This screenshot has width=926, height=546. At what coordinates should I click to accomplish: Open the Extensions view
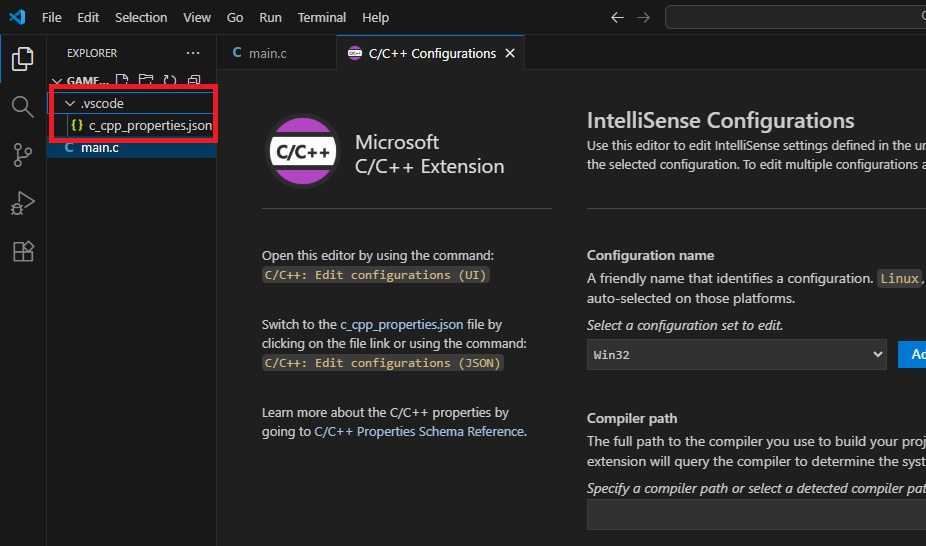[22, 251]
